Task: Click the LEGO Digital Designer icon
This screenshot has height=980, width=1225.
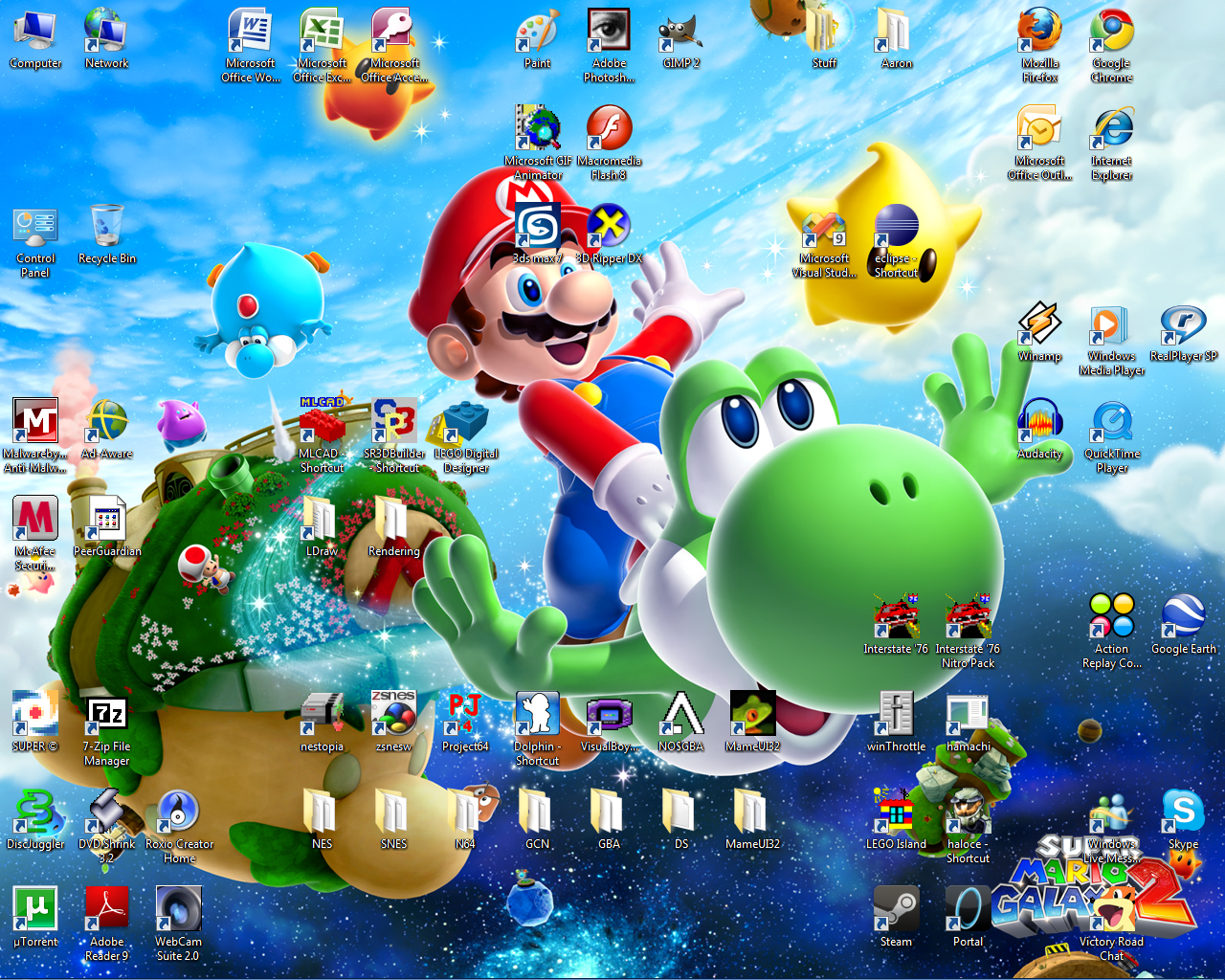Action: pyautogui.click(x=465, y=423)
